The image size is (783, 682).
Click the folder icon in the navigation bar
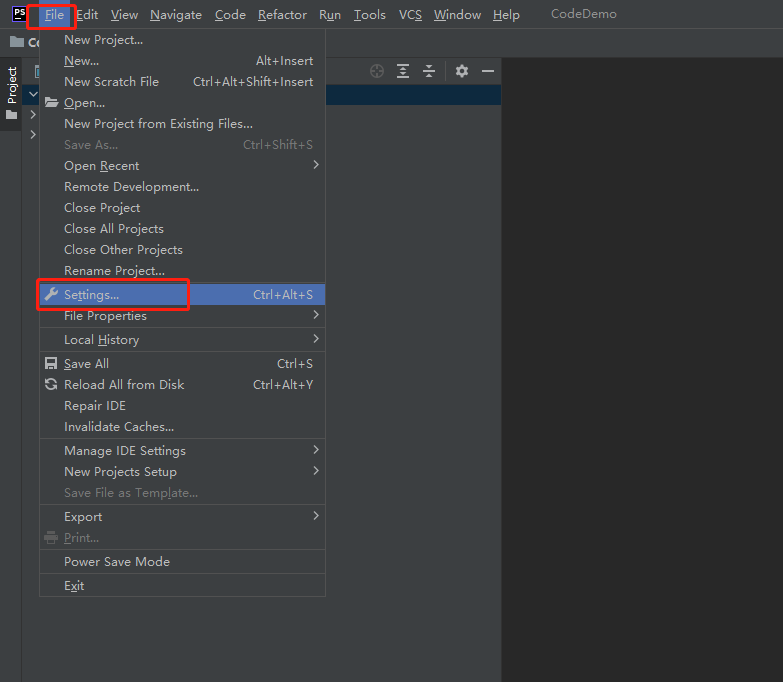[x=17, y=42]
